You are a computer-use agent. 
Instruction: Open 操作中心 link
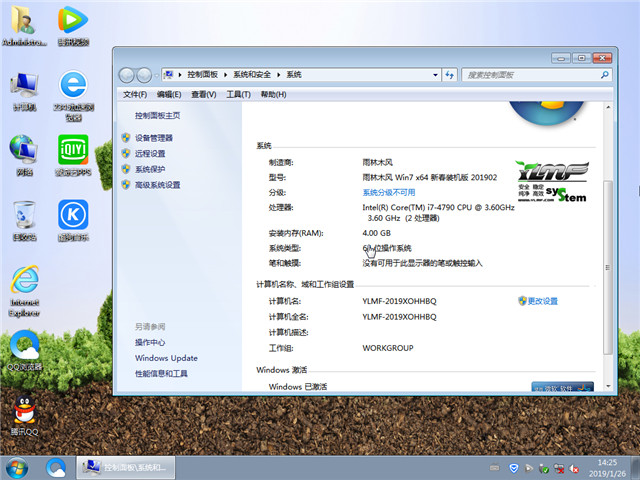150,342
